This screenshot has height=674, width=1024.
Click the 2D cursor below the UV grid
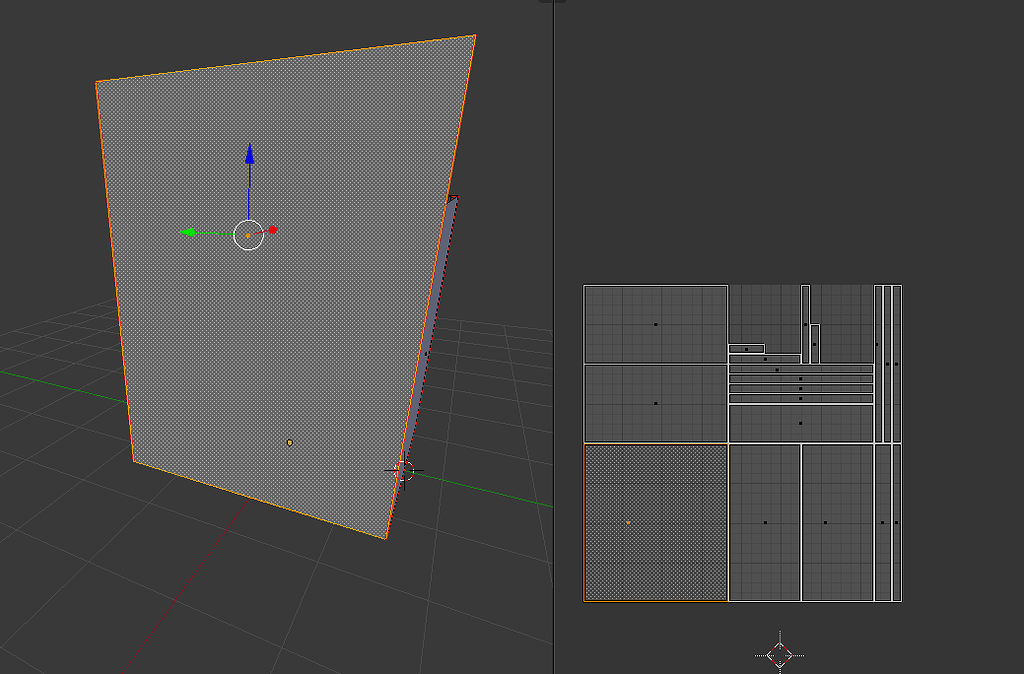(780, 654)
